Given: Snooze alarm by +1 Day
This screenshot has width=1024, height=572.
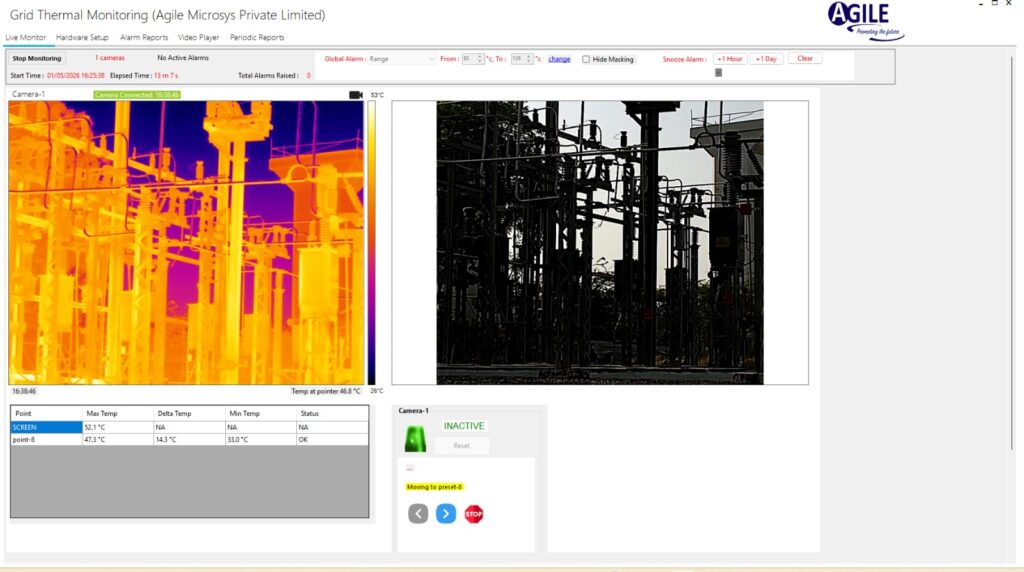Looking at the screenshot, I should (x=766, y=59).
